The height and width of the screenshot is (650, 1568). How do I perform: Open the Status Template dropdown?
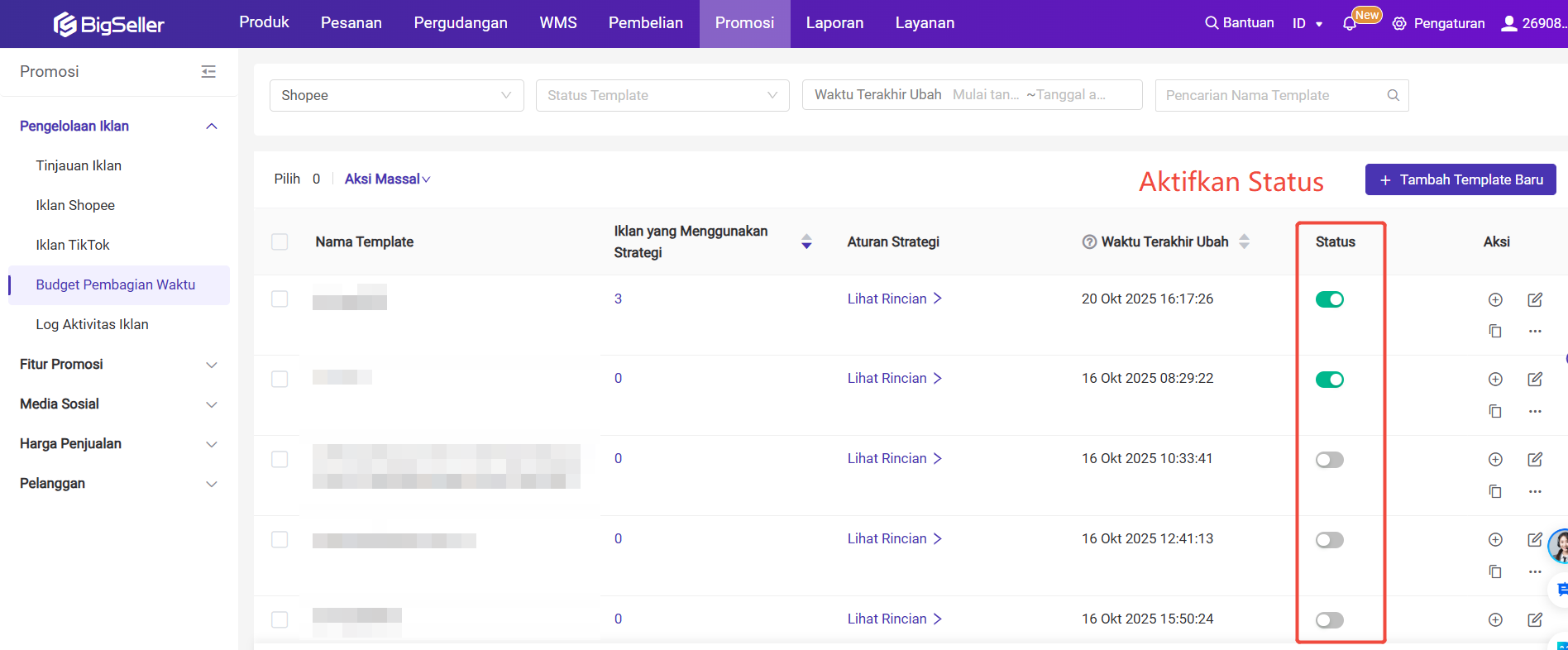coord(662,95)
